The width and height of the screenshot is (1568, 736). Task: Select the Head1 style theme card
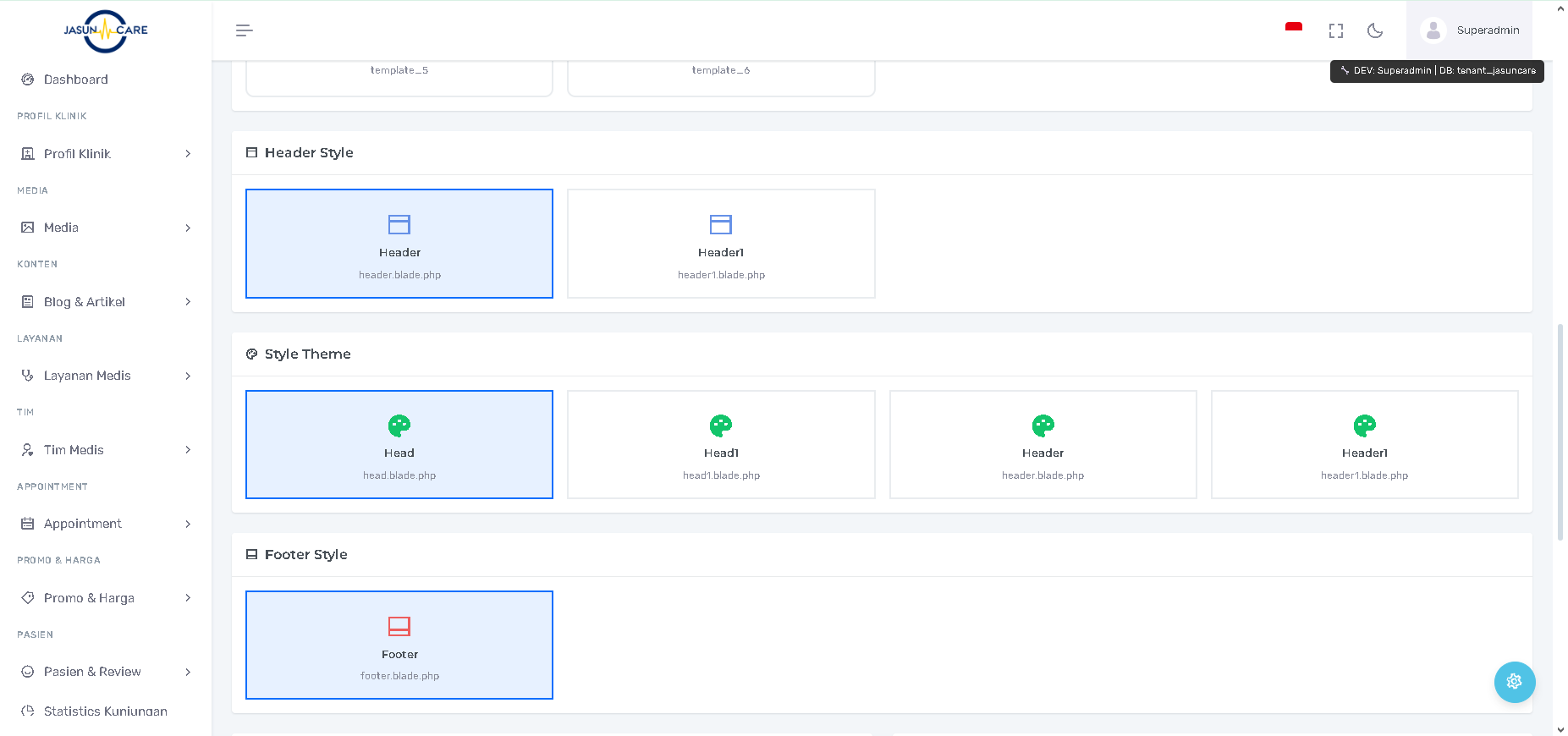tap(721, 445)
